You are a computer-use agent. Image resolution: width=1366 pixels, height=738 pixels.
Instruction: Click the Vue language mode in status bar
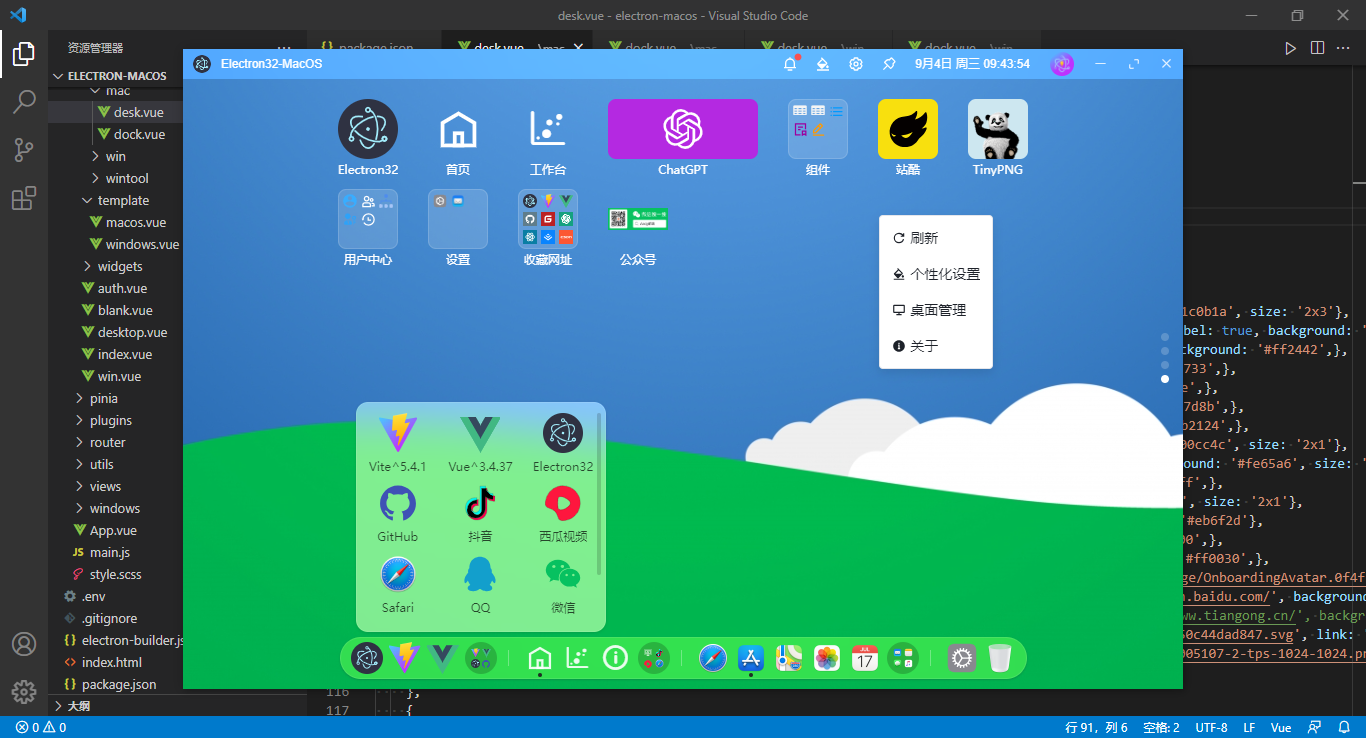pyautogui.click(x=1281, y=727)
